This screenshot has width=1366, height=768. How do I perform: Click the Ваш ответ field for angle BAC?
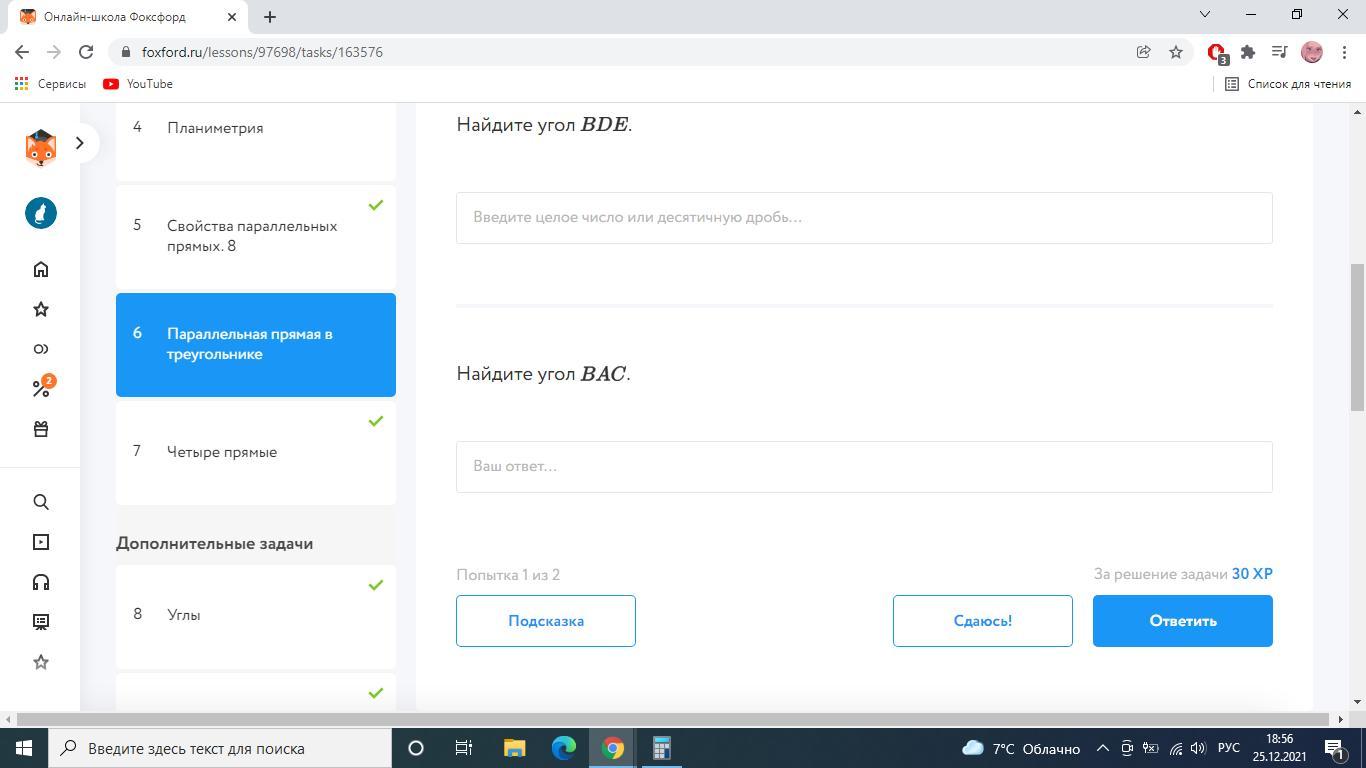(864, 467)
